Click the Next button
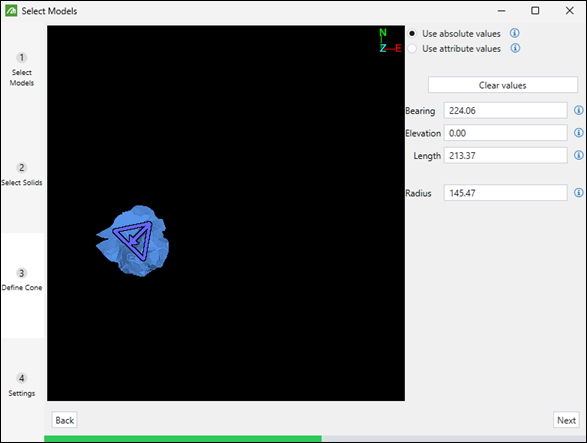This screenshot has height=443, width=587. (x=566, y=420)
